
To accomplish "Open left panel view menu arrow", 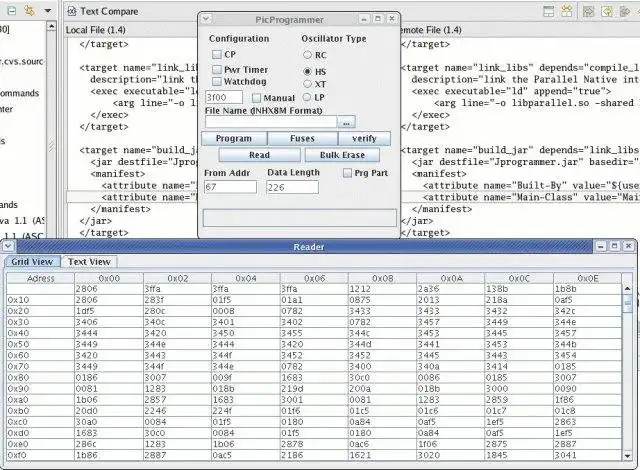I will click(48, 11).
